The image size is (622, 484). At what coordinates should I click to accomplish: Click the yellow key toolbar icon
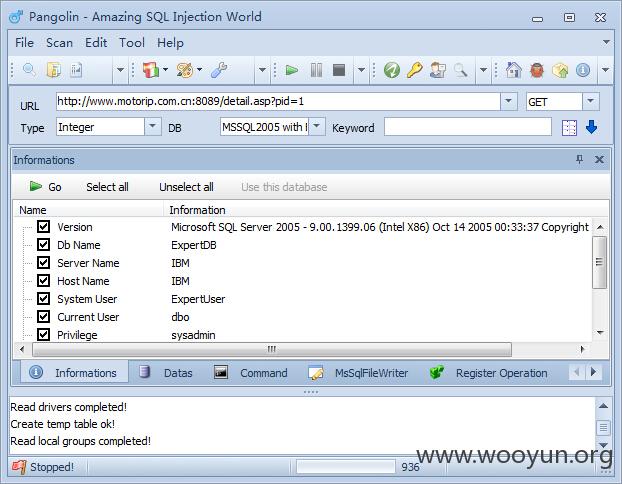tap(415, 70)
